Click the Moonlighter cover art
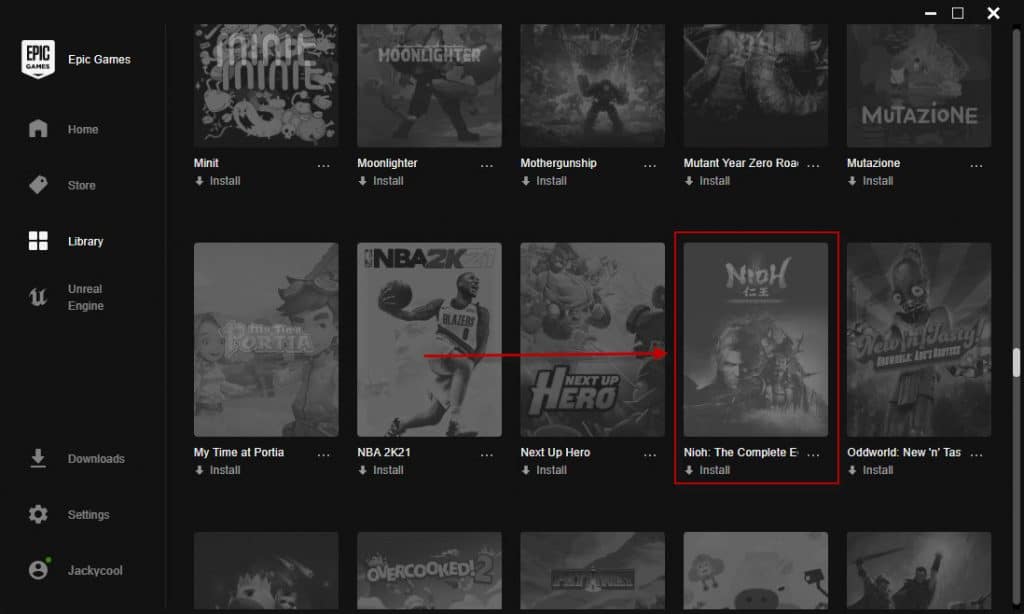This screenshot has height=614, width=1024. coord(430,86)
